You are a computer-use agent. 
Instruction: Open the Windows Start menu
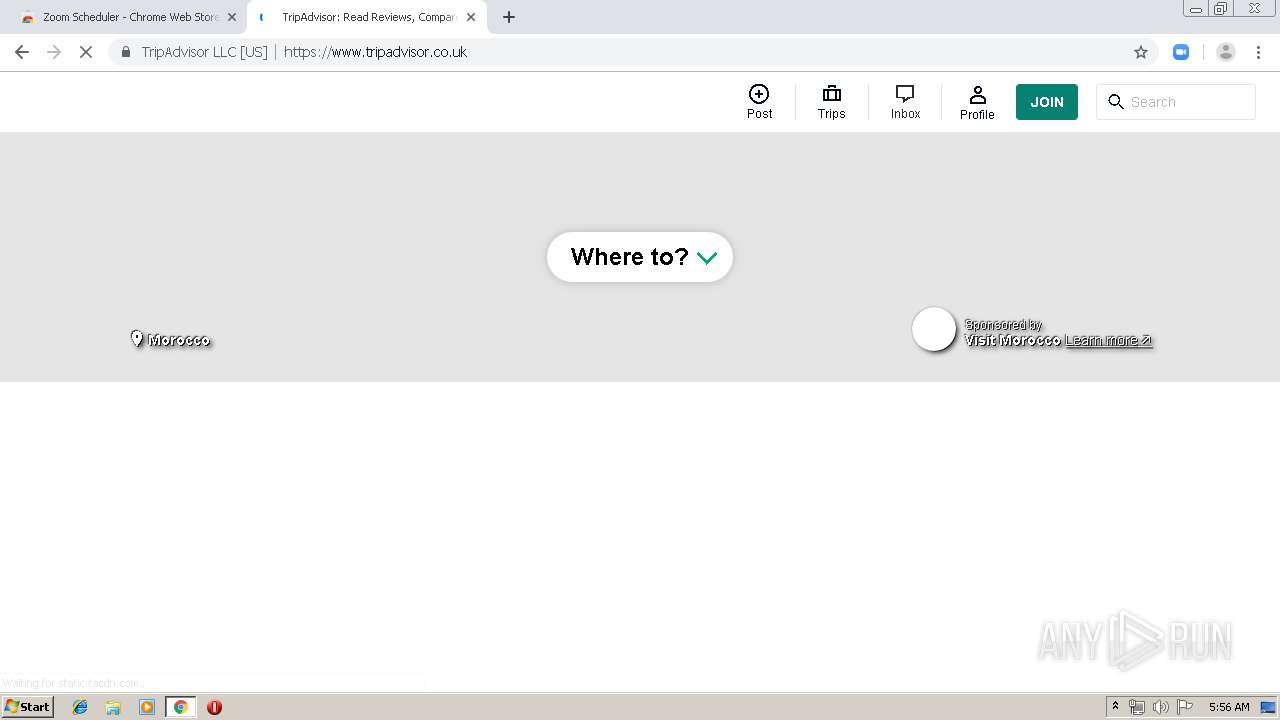27,707
